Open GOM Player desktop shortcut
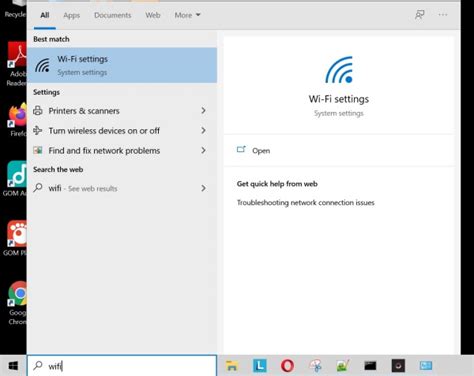Screen dimensions: 474x376 click(14, 238)
